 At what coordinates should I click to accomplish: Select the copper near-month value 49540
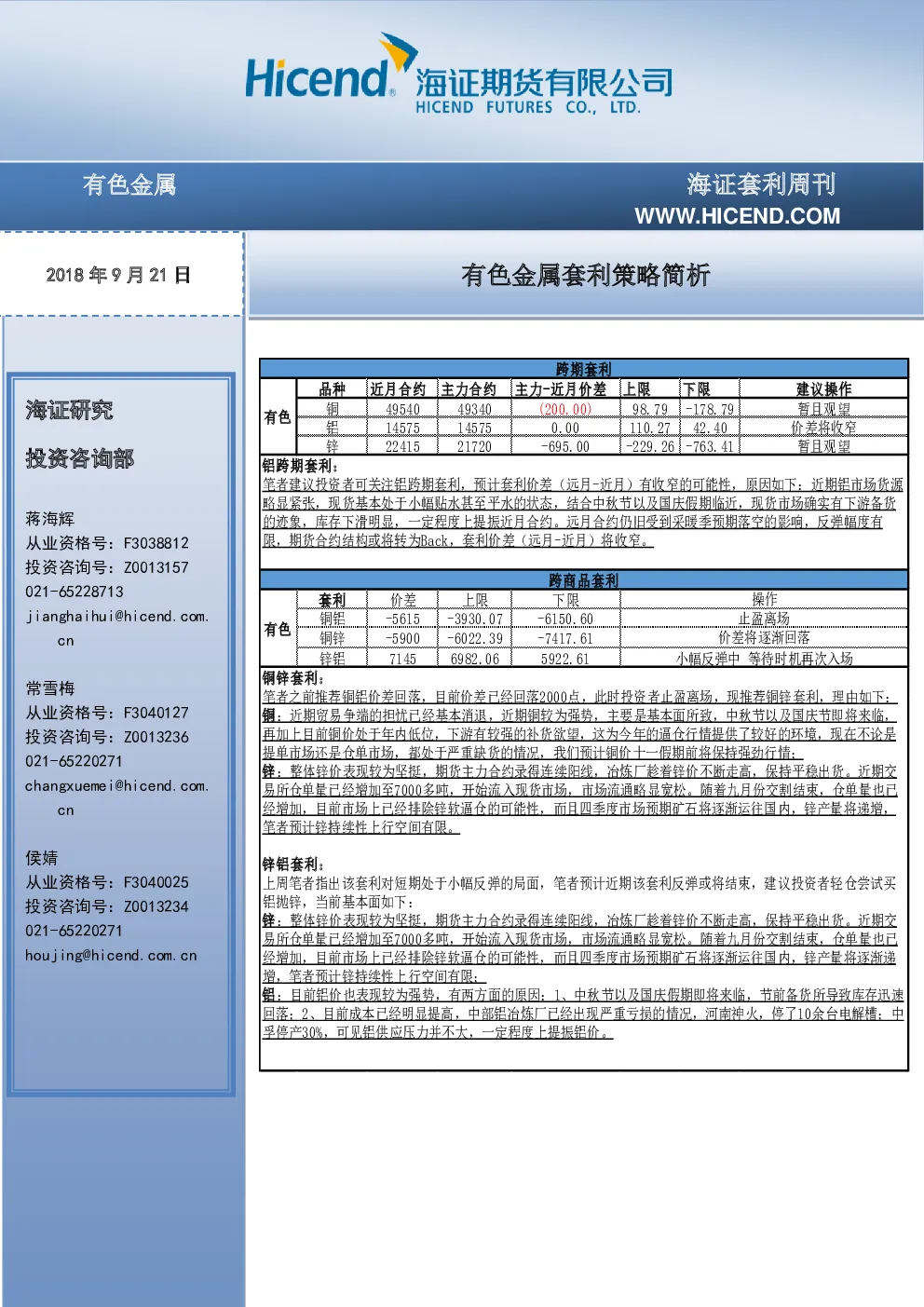(402, 409)
